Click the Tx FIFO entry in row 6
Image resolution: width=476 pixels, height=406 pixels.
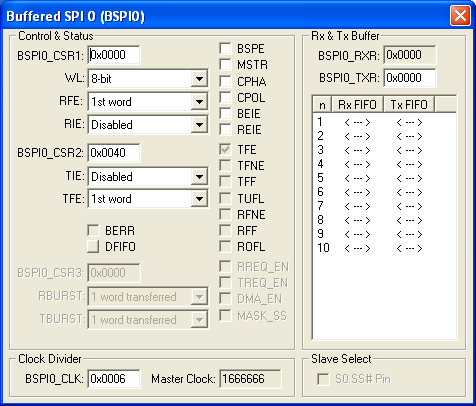coord(409,192)
